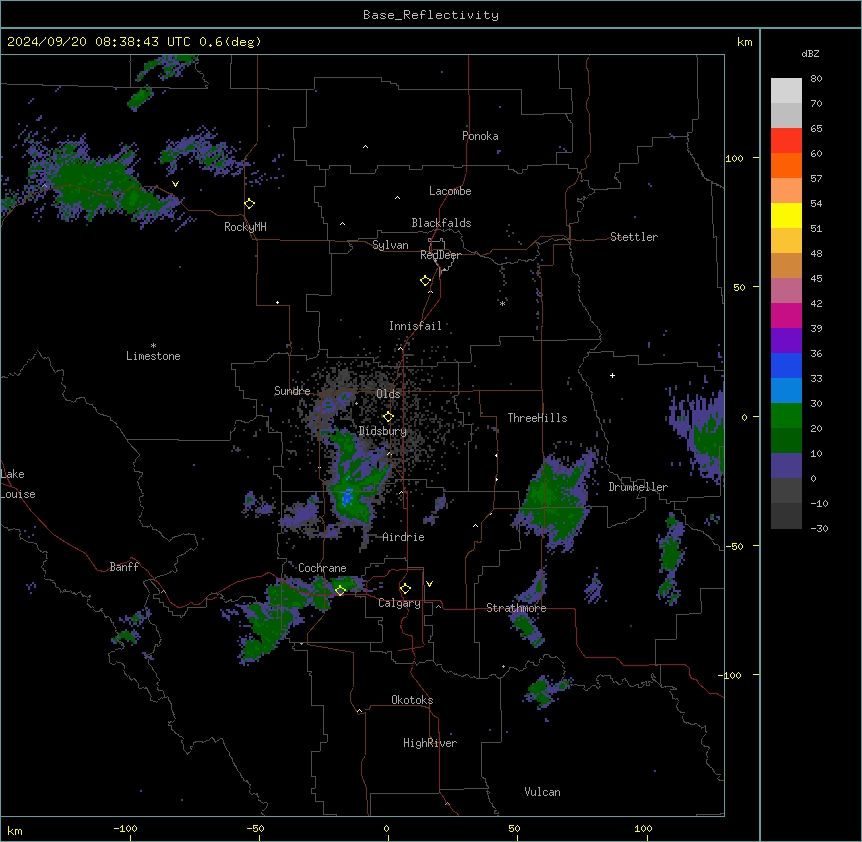Click the white asterisk east of Innisfail

[502, 303]
